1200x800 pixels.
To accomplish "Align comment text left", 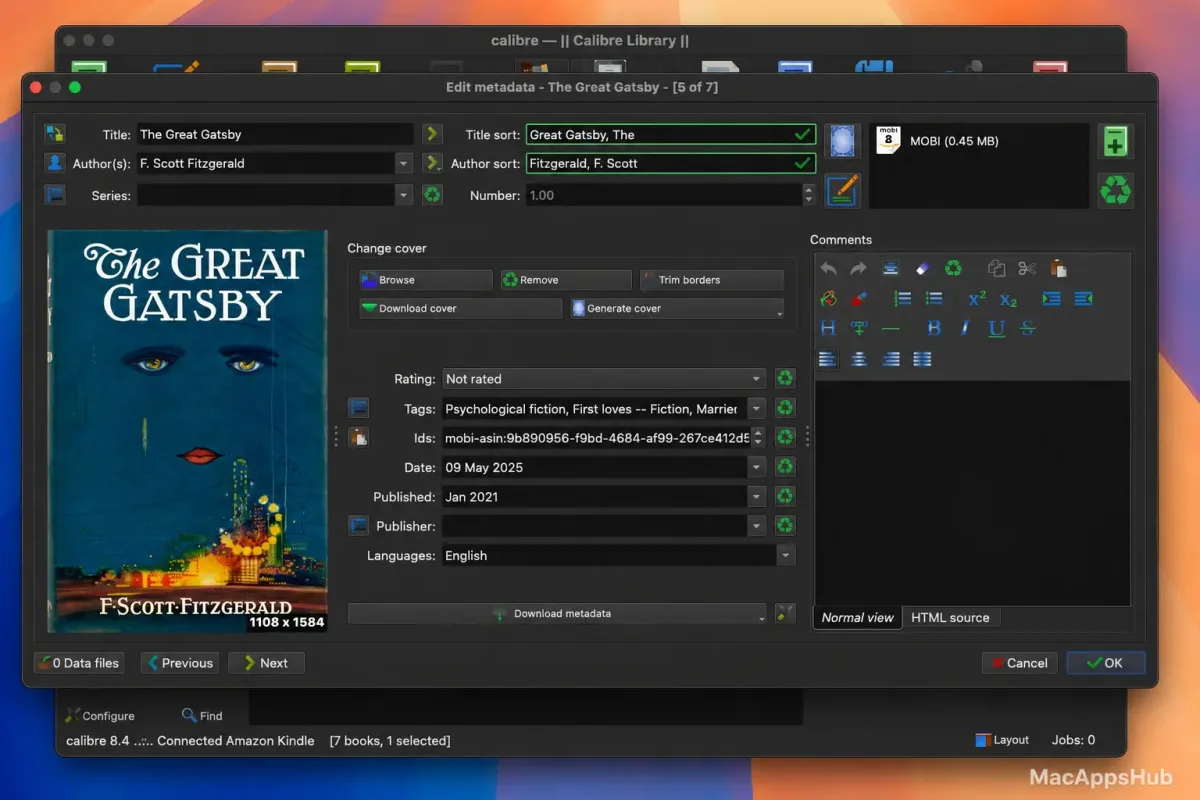I will 827,358.
